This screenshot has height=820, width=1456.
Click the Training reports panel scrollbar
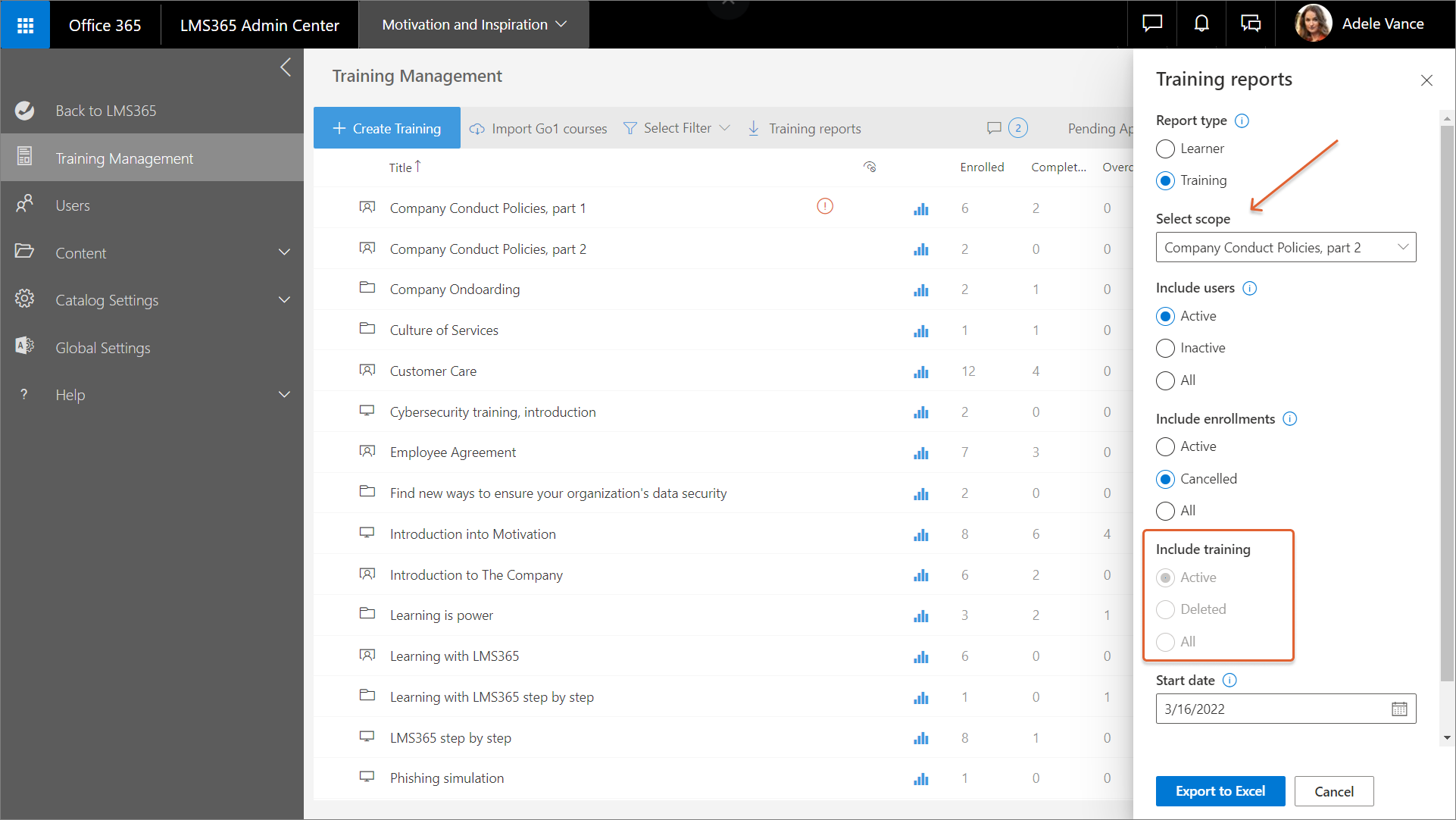click(x=1447, y=402)
